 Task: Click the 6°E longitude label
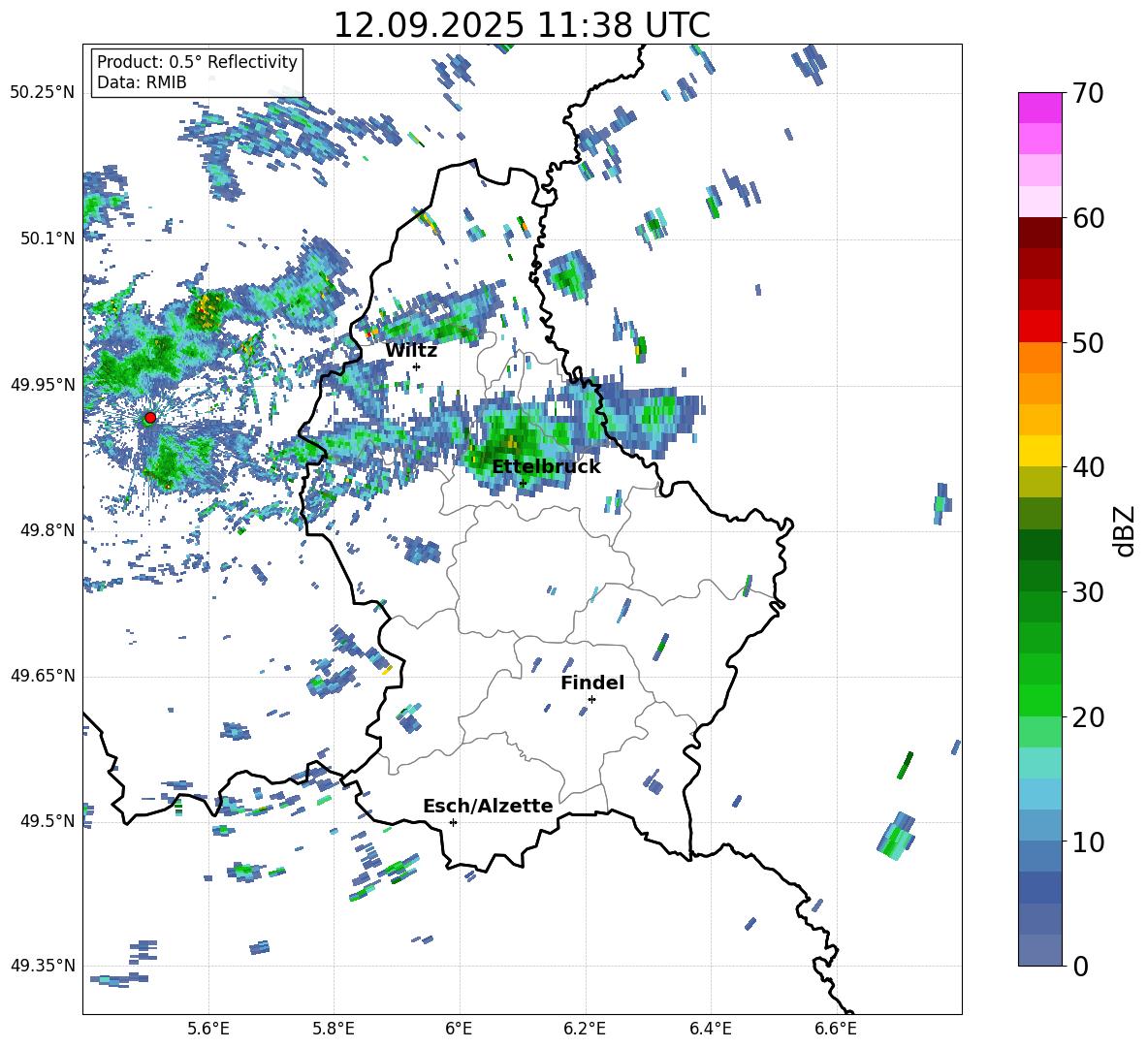(x=459, y=1029)
